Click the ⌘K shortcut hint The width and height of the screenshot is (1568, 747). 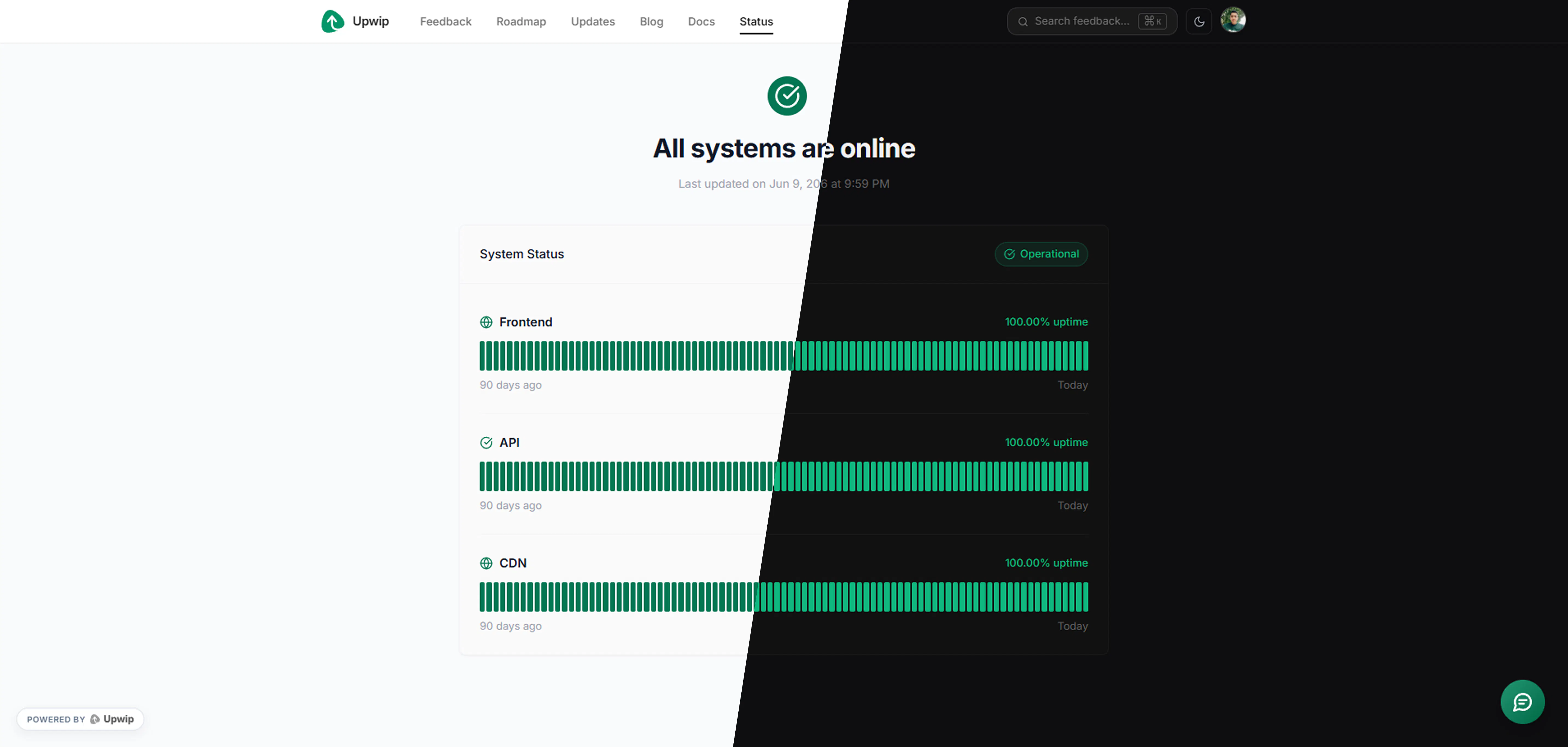coord(1152,21)
